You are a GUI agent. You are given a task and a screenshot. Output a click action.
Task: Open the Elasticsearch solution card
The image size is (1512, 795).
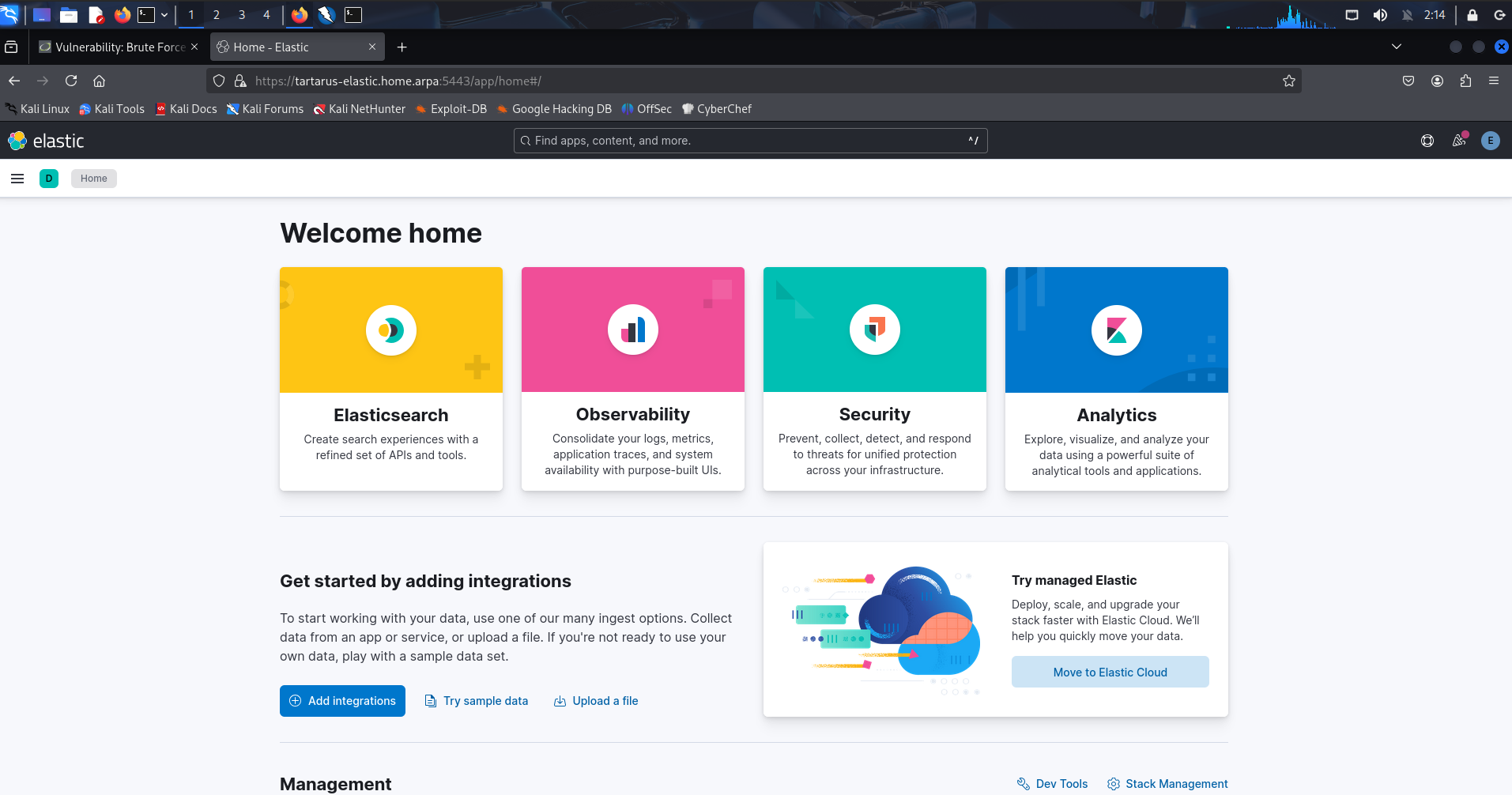[390, 379]
